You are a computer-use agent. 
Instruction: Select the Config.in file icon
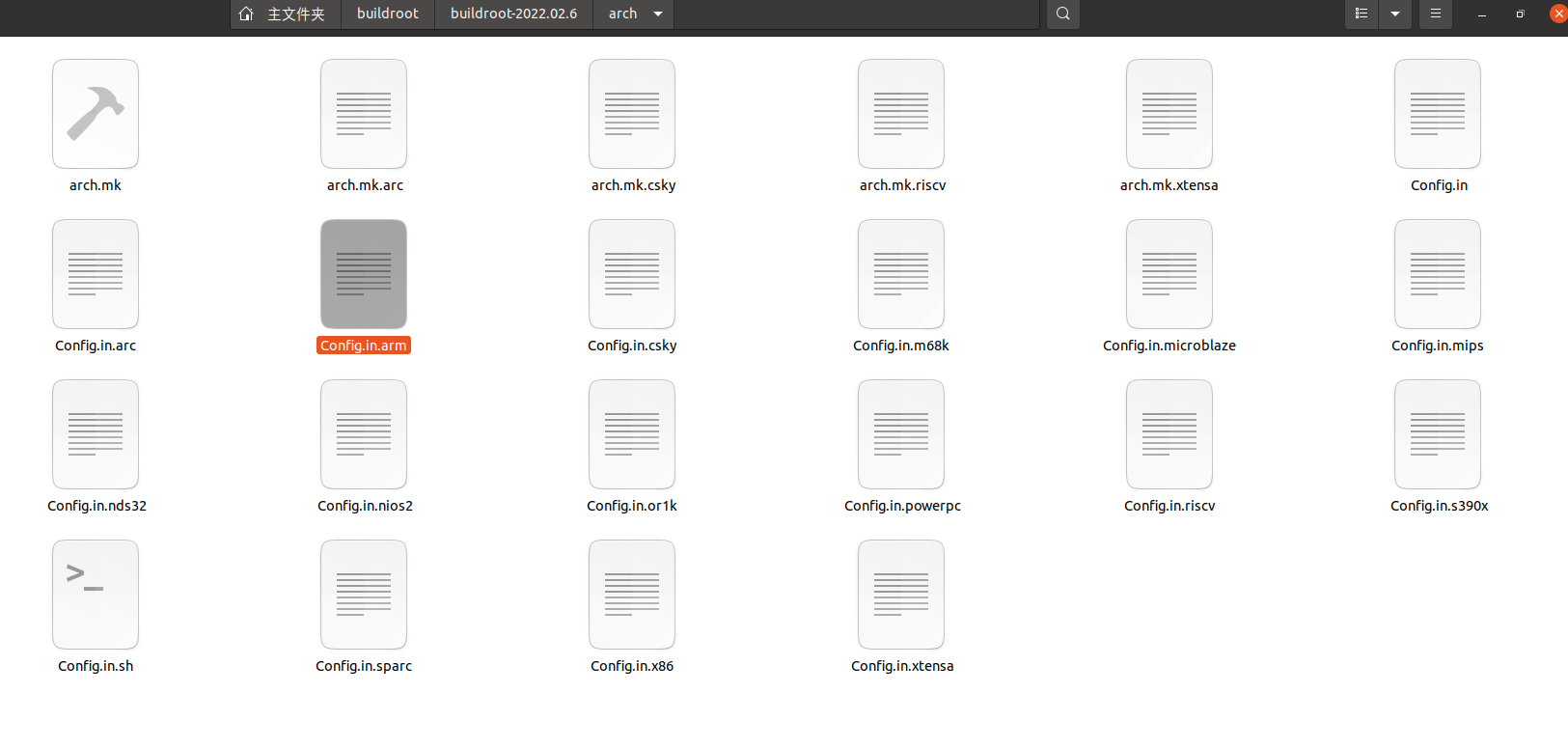[1438, 114]
